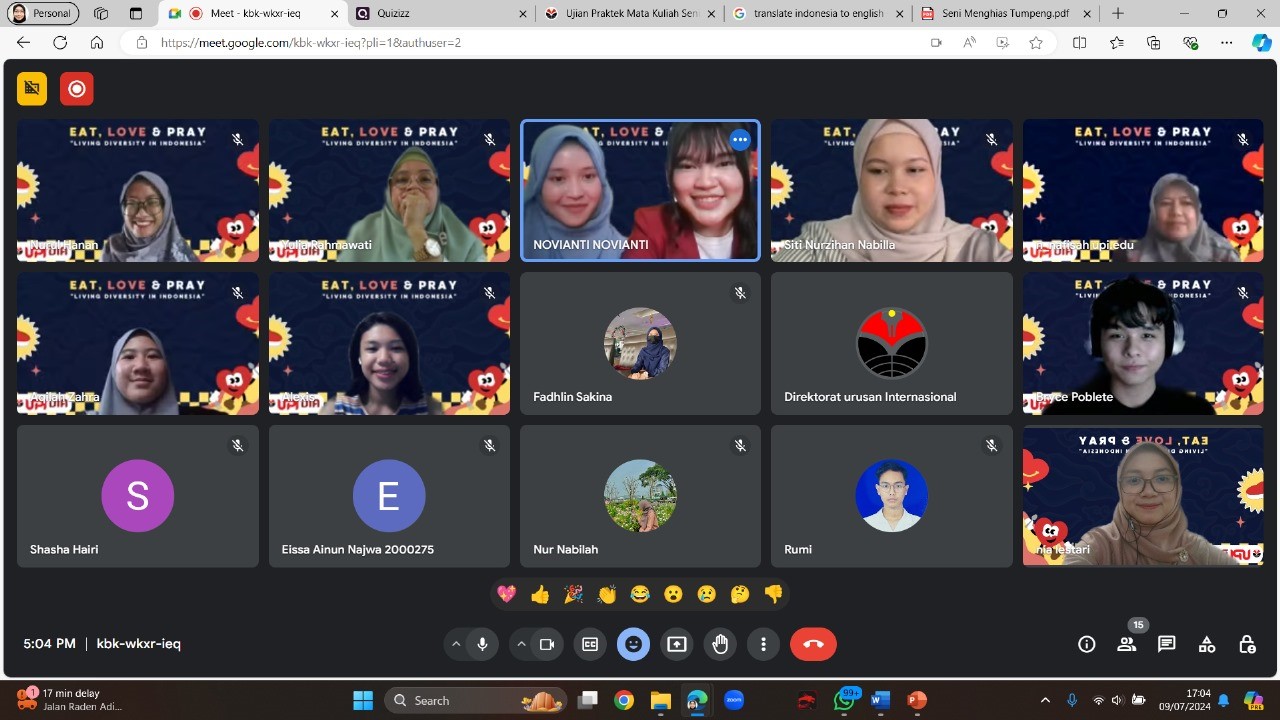Open audio settings arrow beside the microphone

(x=456, y=644)
